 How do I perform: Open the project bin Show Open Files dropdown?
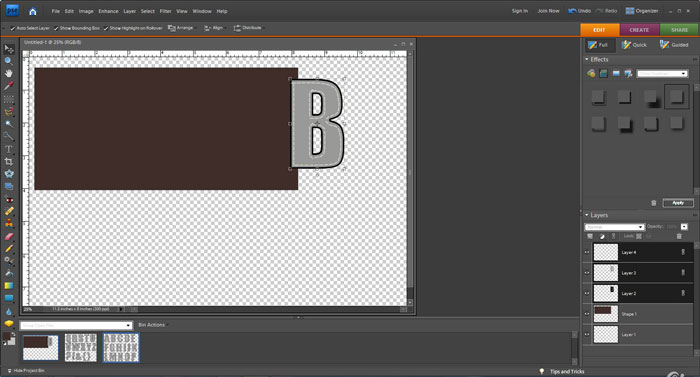pos(75,325)
